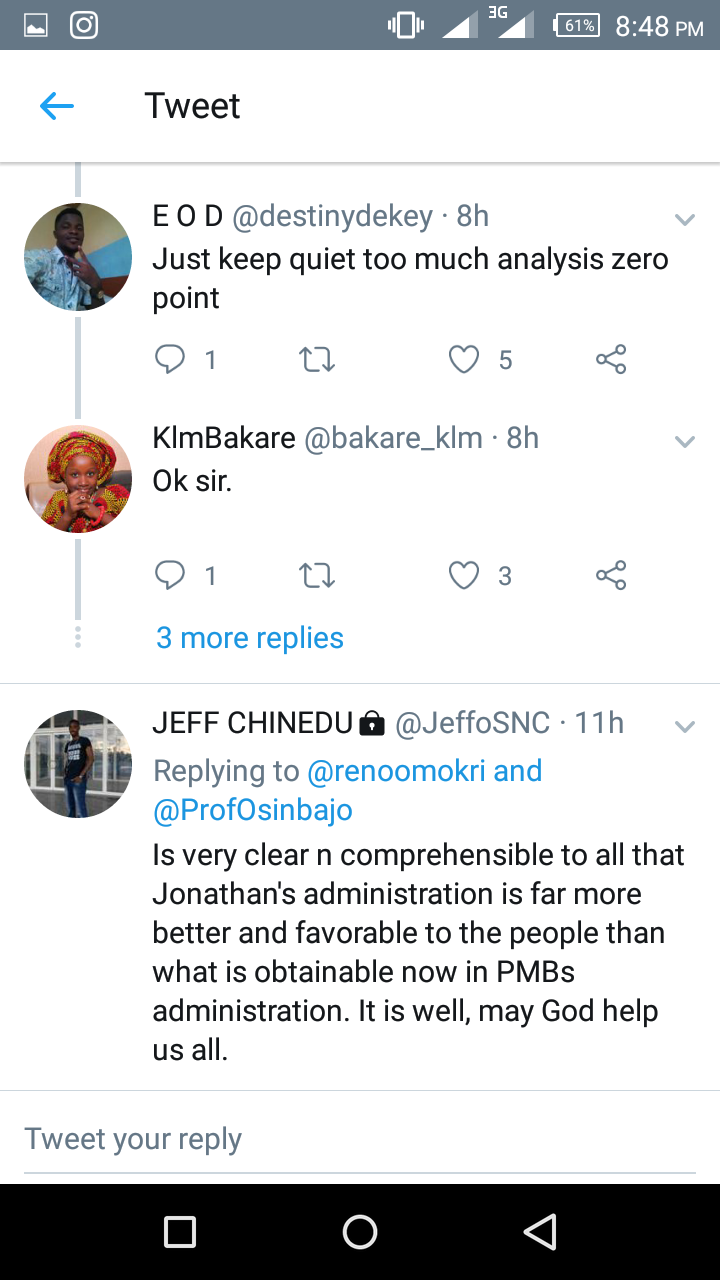
Task: Open options dropdown on KlmBakare's tweet
Action: (x=685, y=441)
